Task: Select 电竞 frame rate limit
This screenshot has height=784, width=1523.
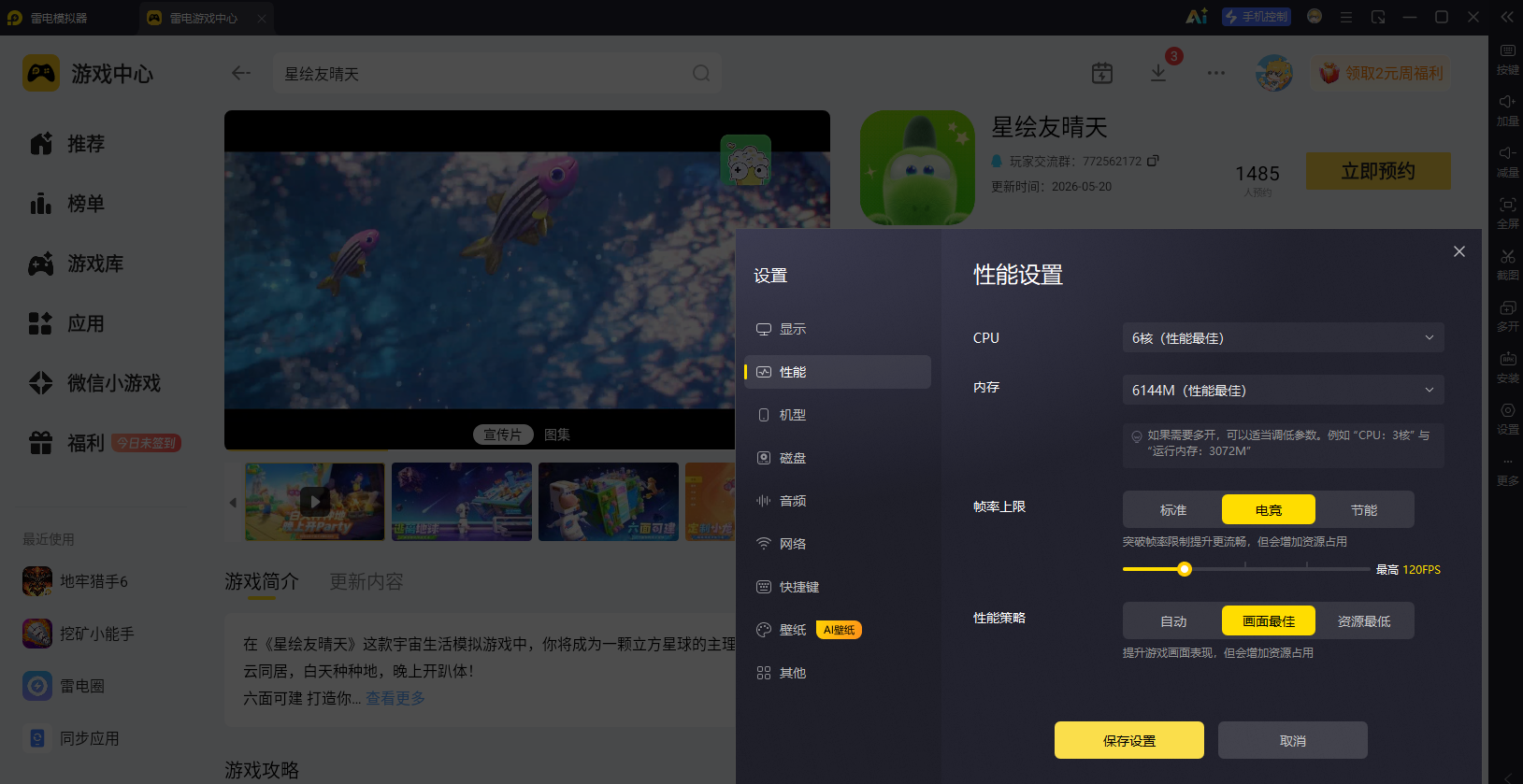Action: (x=1269, y=510)
